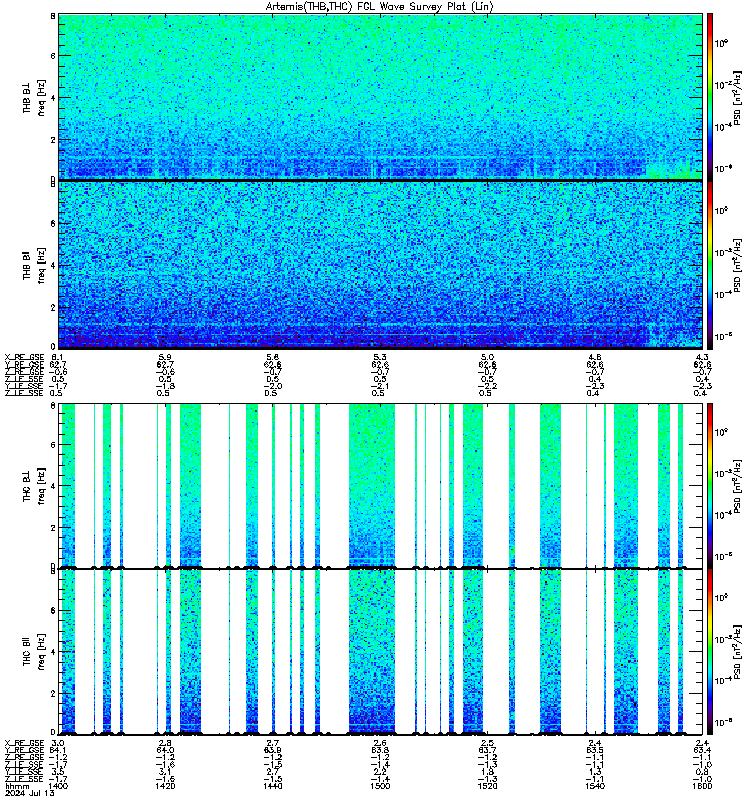Click the time label 1400
The image size is (750, 800).
pos(58,786)
